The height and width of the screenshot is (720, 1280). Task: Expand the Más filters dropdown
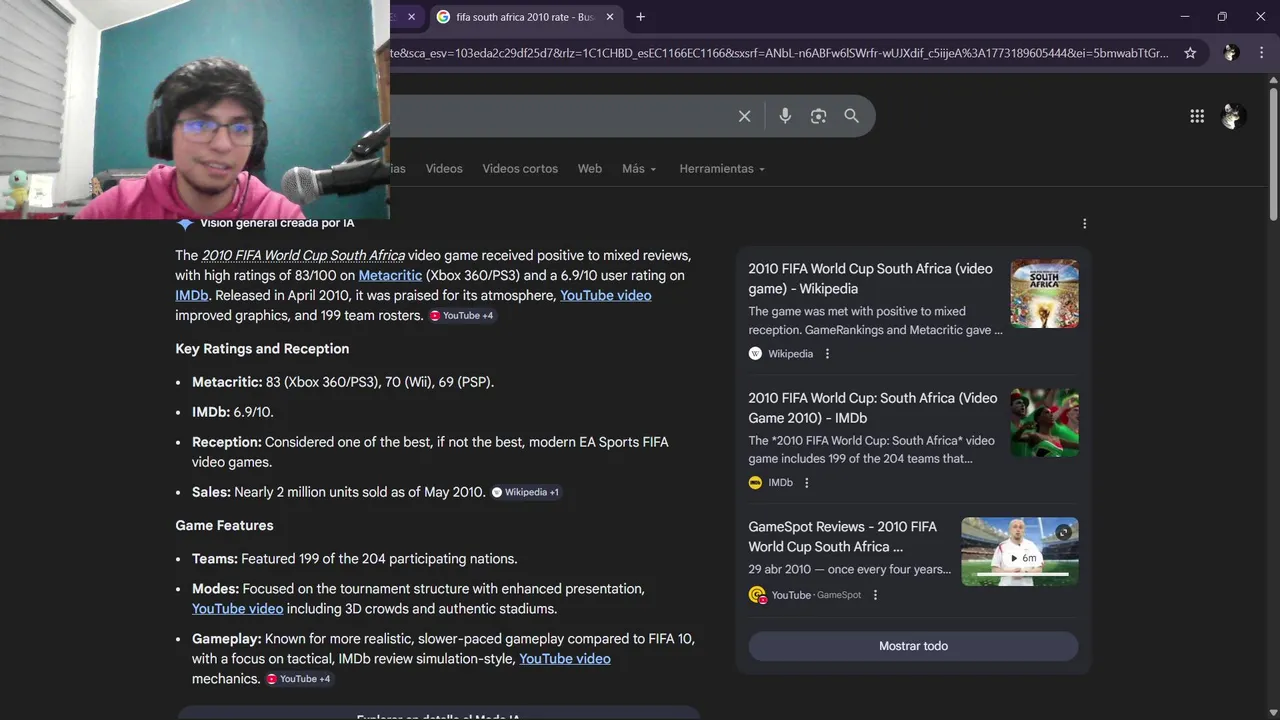coord(639,169)
